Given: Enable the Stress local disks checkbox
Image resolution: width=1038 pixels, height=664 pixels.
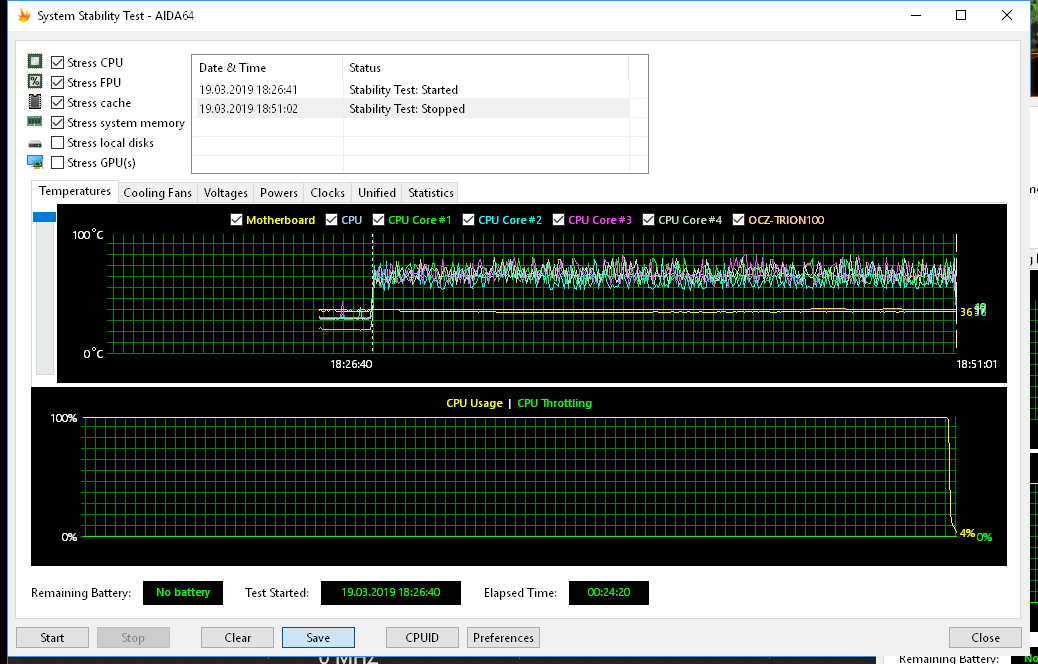Looking at the screenshot, I should (58, 142).
